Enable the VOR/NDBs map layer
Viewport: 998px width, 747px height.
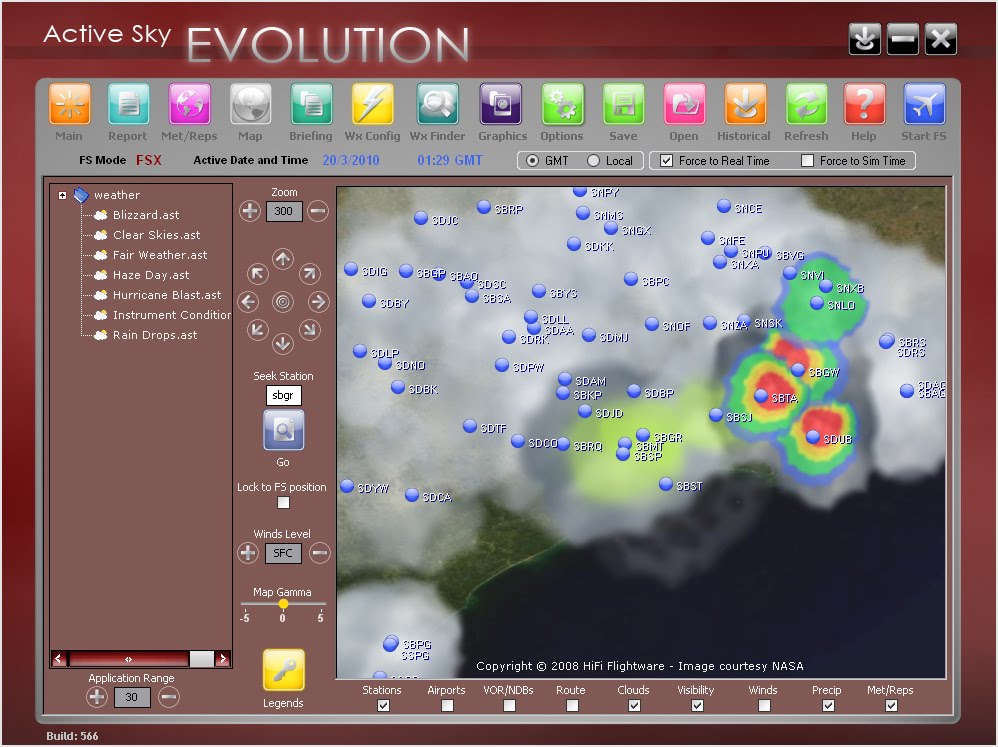tap(509, 705)
